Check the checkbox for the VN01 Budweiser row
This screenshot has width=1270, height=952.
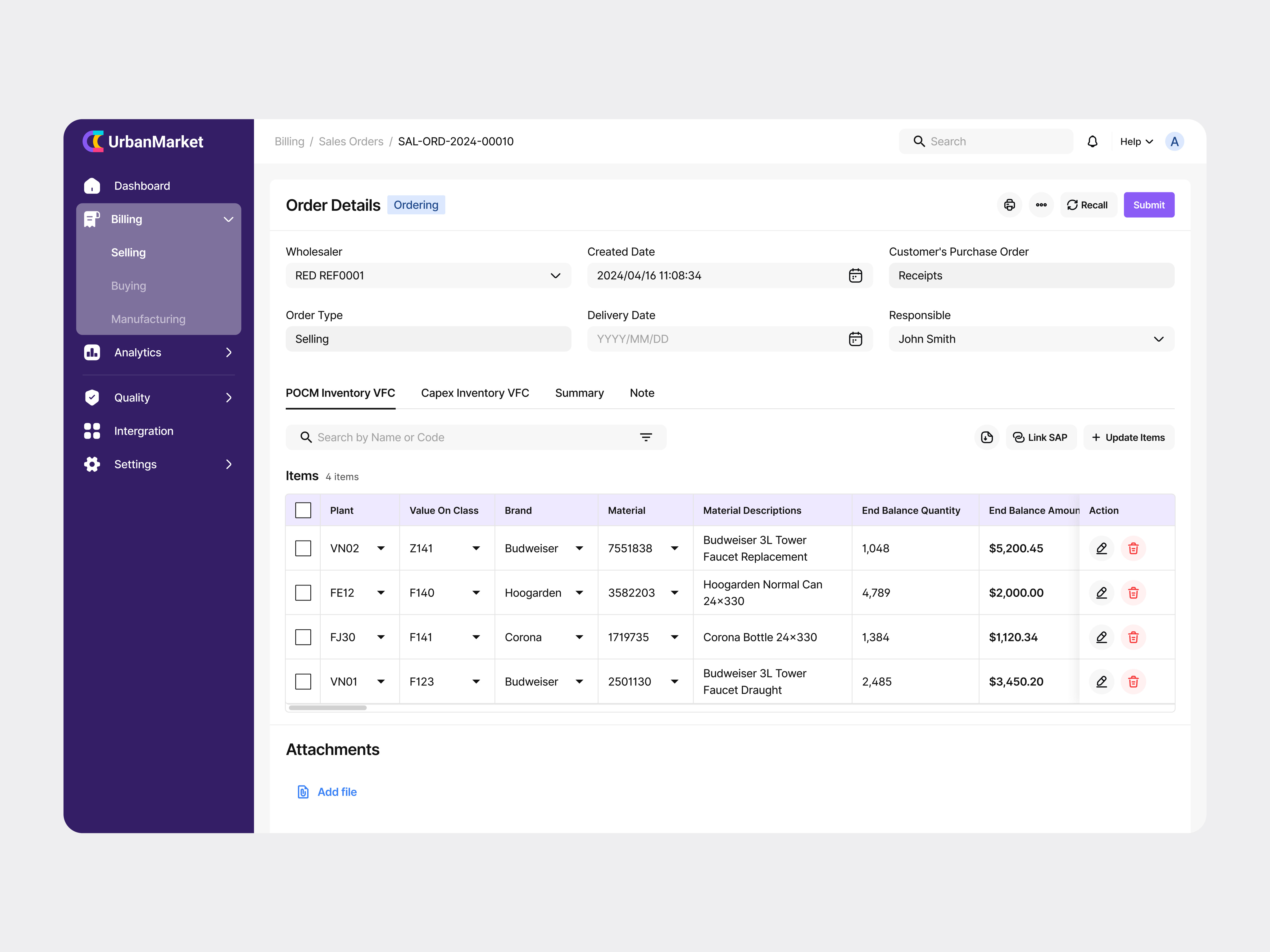pyautogui.click(x=303, y=681)
